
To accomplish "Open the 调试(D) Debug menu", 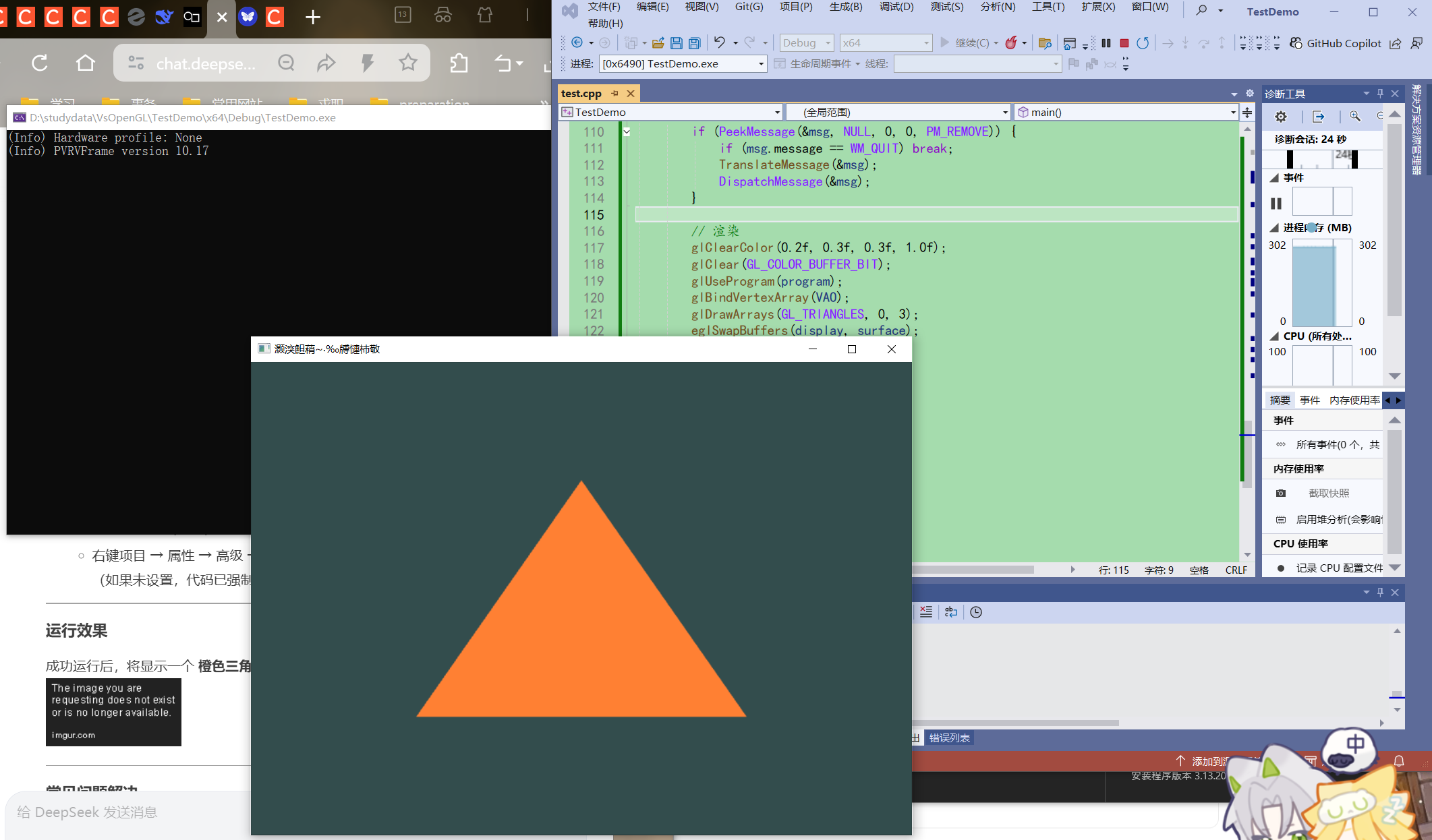I will (896, 7).
